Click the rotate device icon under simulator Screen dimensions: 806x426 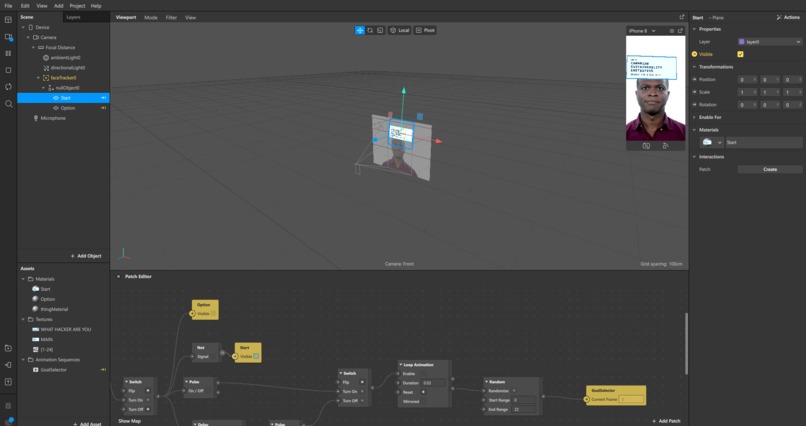click(x=665, y=146)
